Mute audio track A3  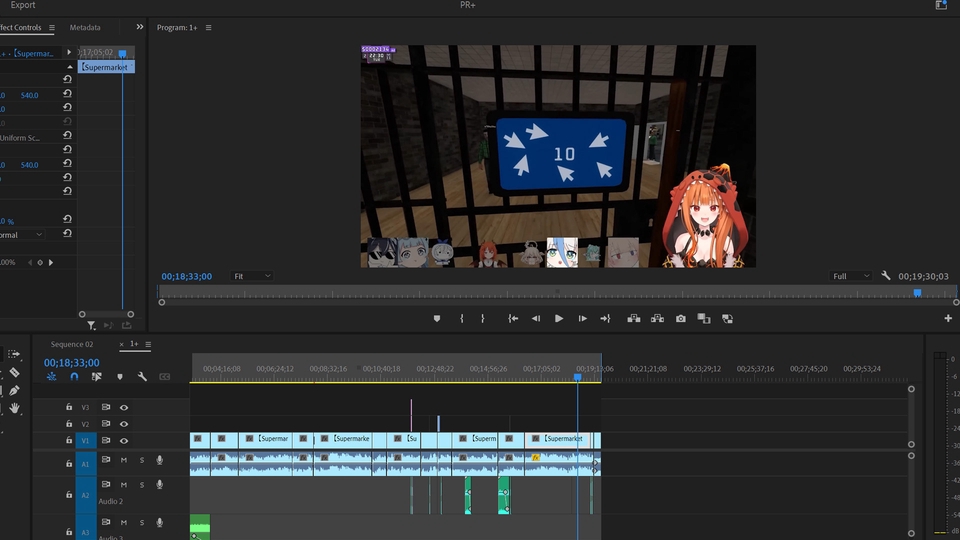pos(124,522)
